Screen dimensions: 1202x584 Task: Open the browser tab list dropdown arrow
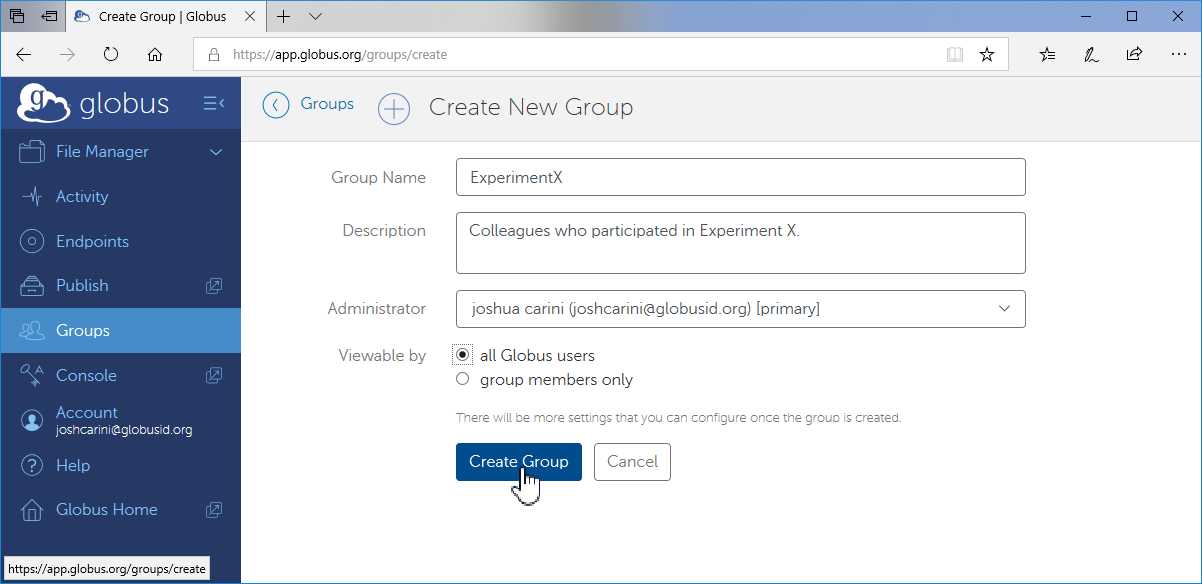316,17
